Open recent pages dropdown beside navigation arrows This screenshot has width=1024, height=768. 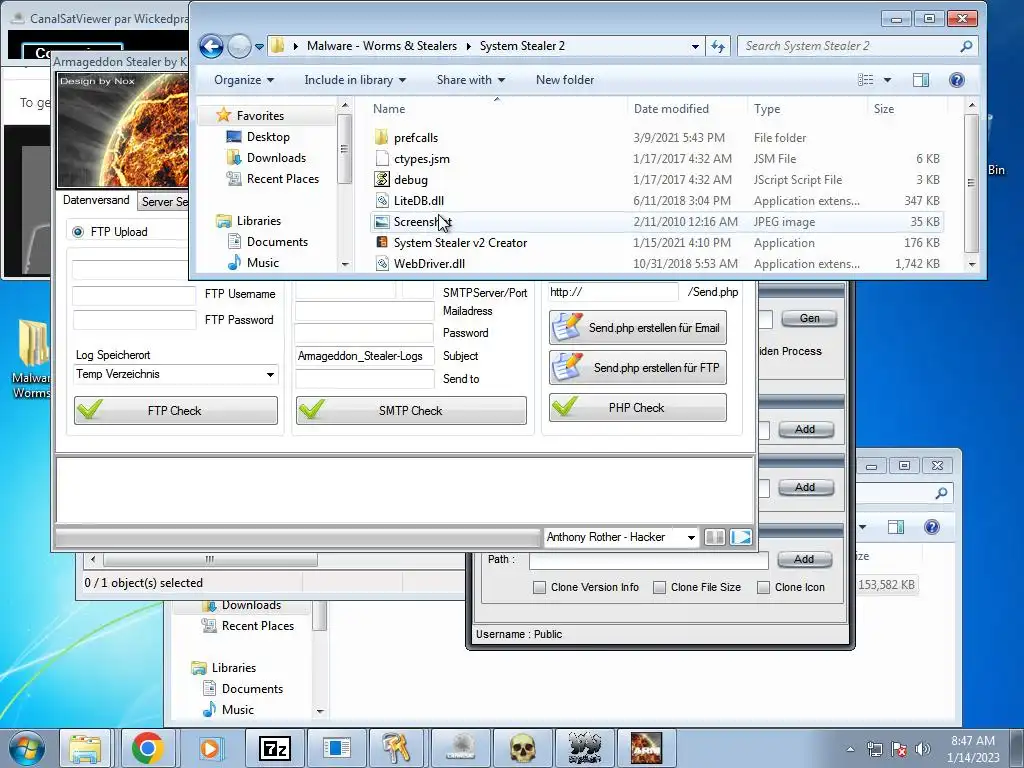click(259, 46)
